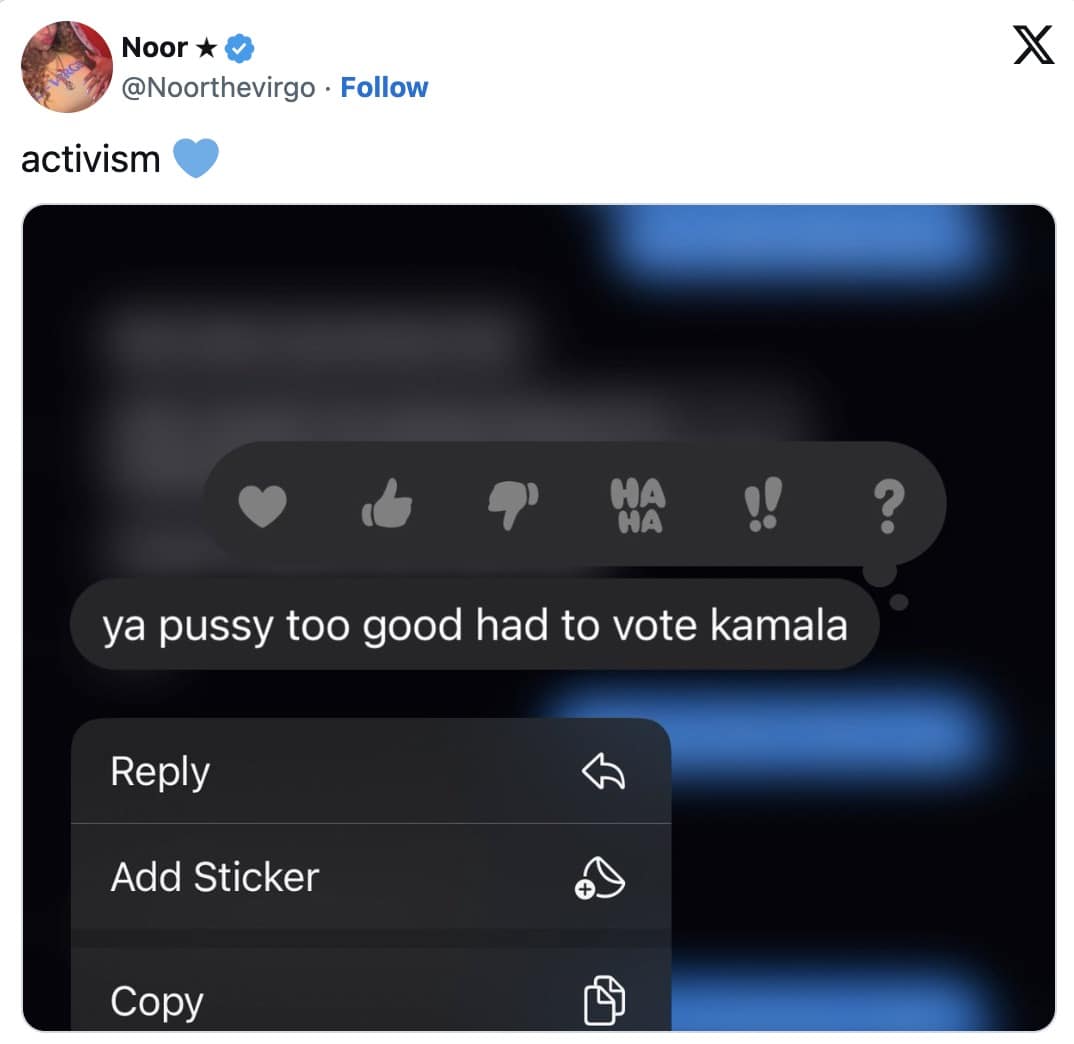The image size is (1074, 1044).
Task: Tap the thumbs down reaction
Action: tap(513, 504)
